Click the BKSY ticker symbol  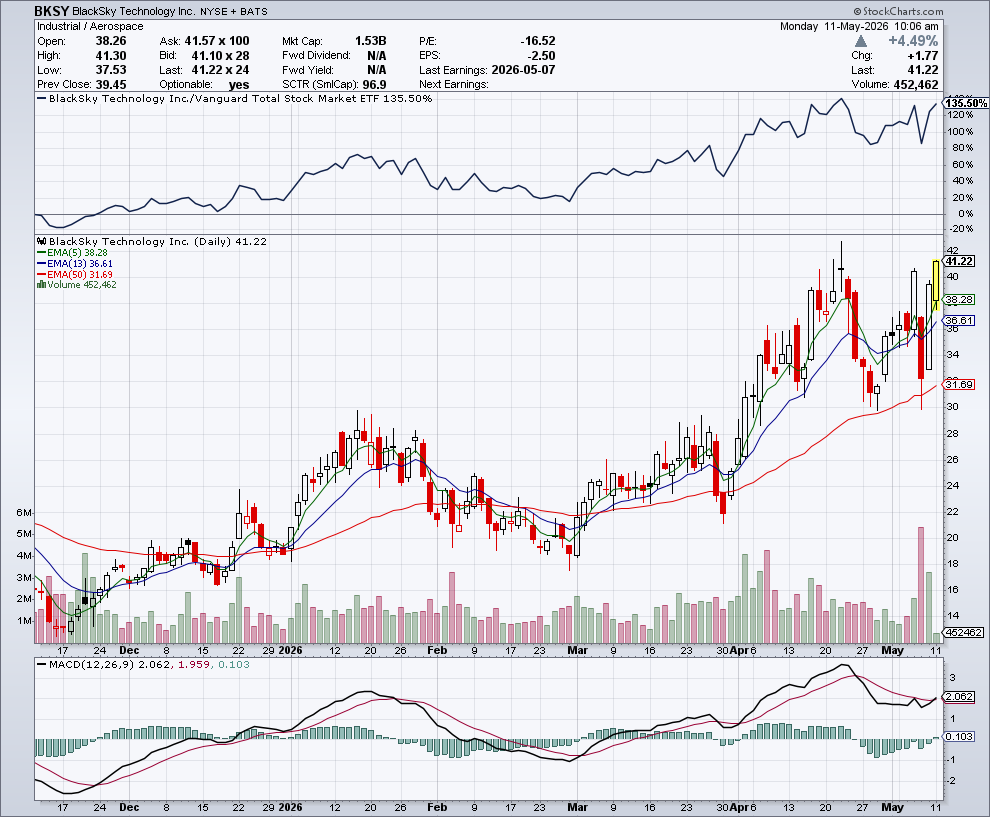pos(52,11)
